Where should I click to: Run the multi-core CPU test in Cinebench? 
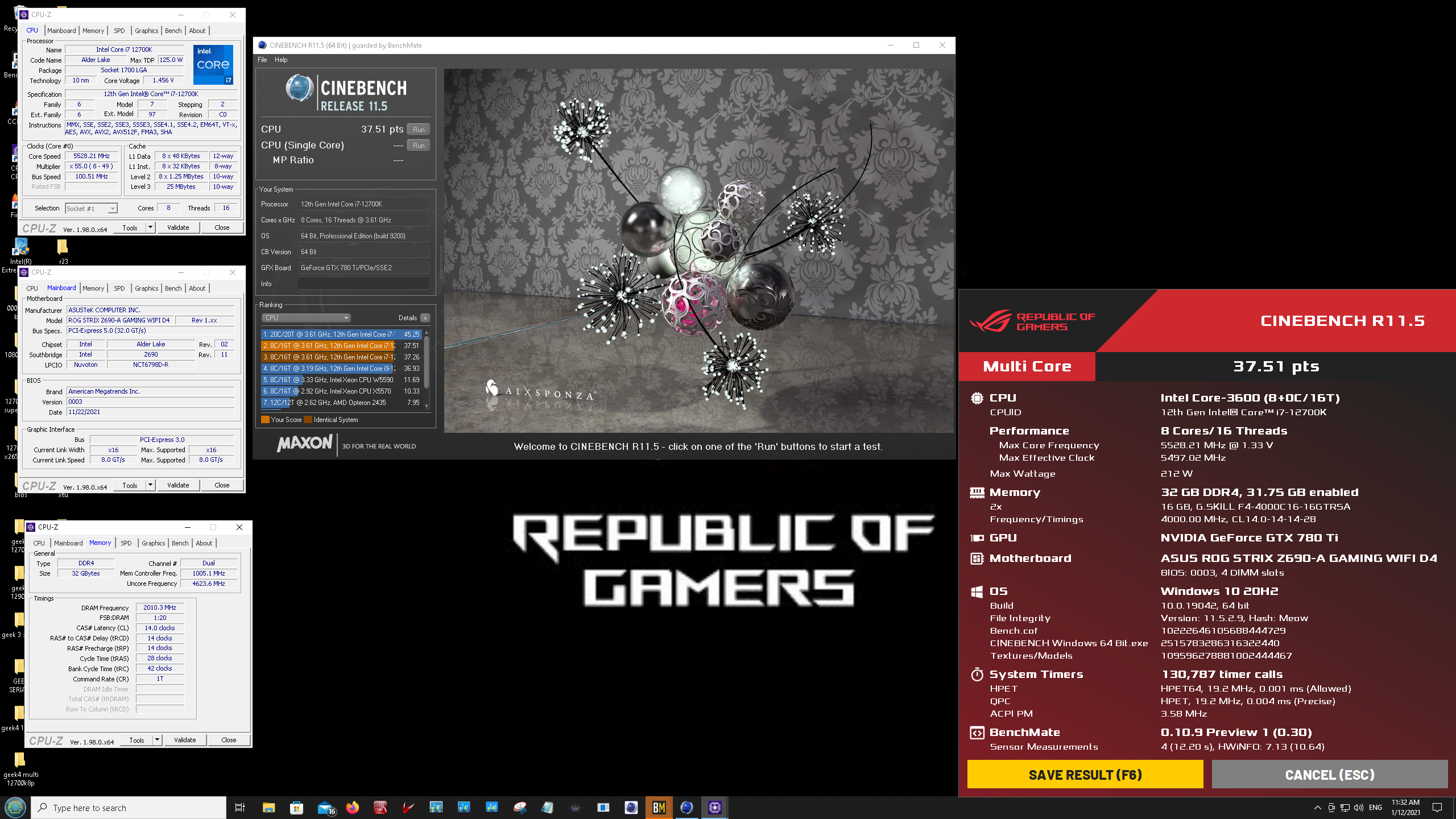(419, 130)
